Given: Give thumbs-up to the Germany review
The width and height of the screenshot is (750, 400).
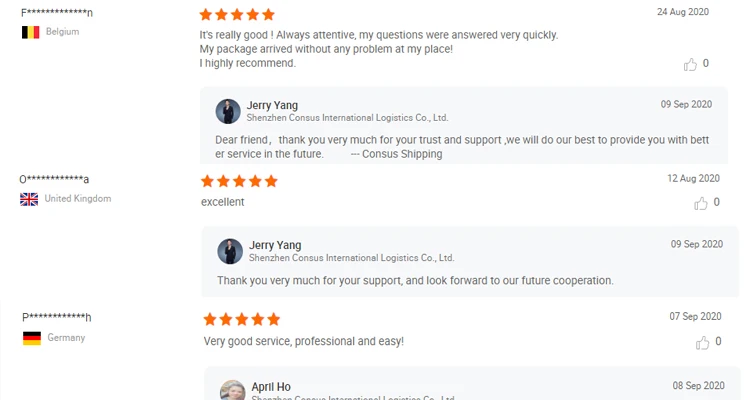Looking at the screenshot, I should point(702,342).
